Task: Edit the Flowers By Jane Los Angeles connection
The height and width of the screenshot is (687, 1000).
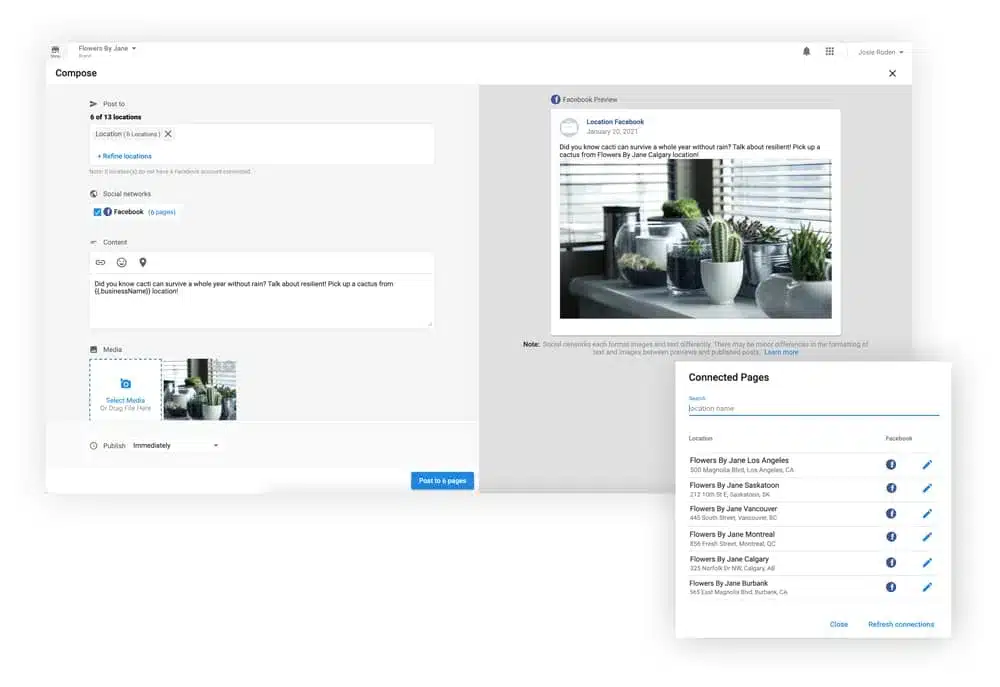Action: [x=926, y=464]
